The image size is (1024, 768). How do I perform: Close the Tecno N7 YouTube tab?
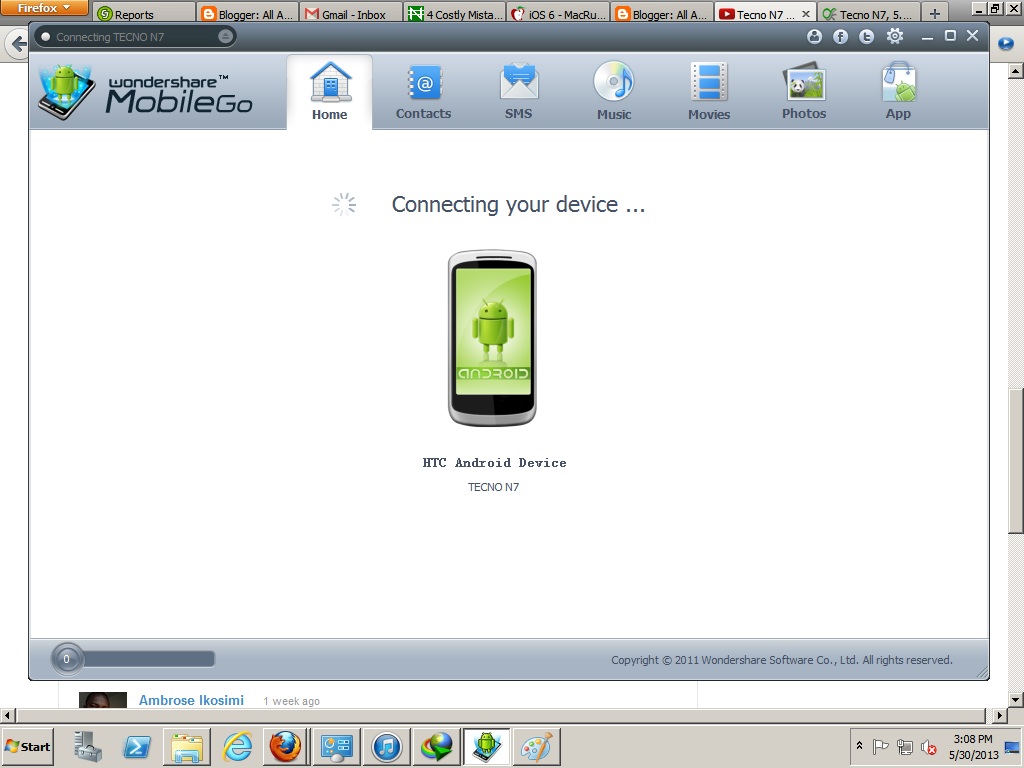coord(806,14)
